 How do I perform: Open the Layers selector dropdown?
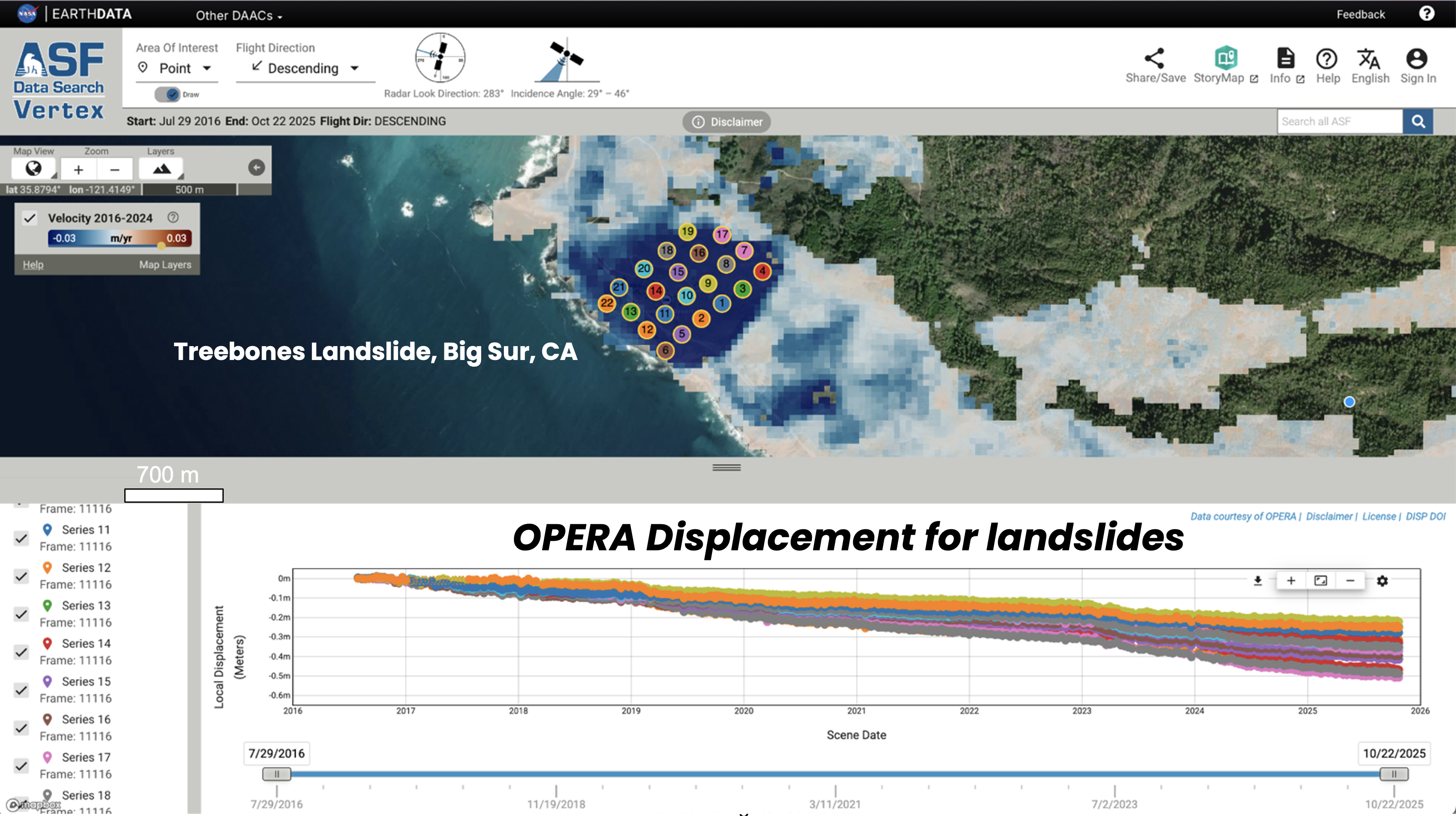[x=162, y=169]
